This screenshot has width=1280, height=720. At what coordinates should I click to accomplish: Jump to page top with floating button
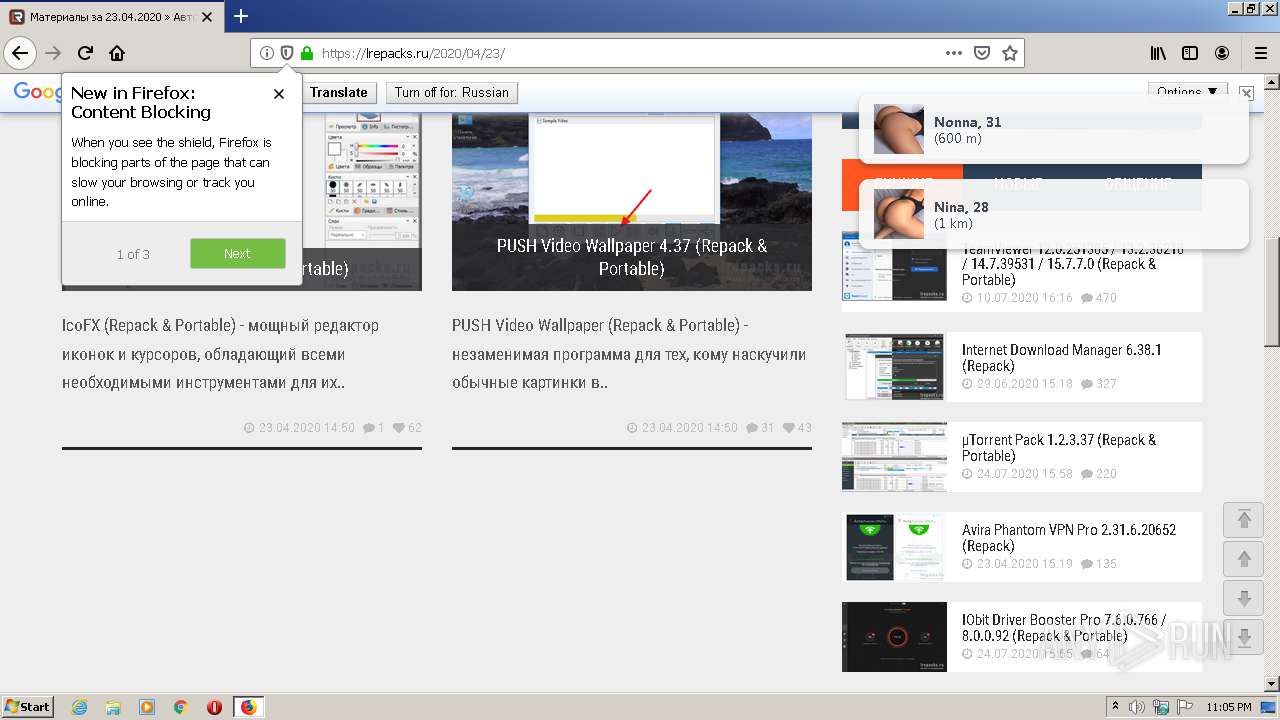coord(1244,519)
